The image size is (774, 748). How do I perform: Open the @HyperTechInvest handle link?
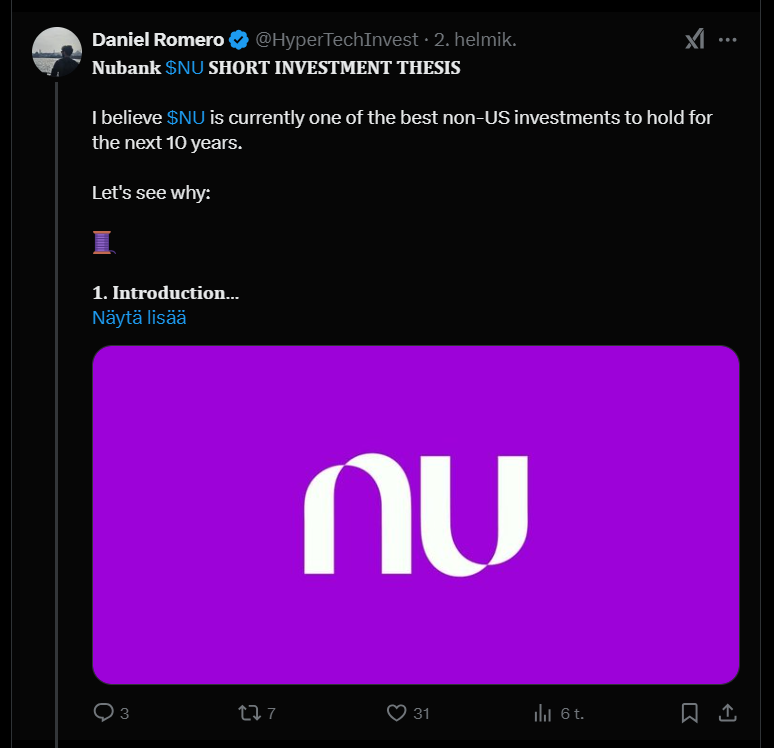[x=335, y=40]
